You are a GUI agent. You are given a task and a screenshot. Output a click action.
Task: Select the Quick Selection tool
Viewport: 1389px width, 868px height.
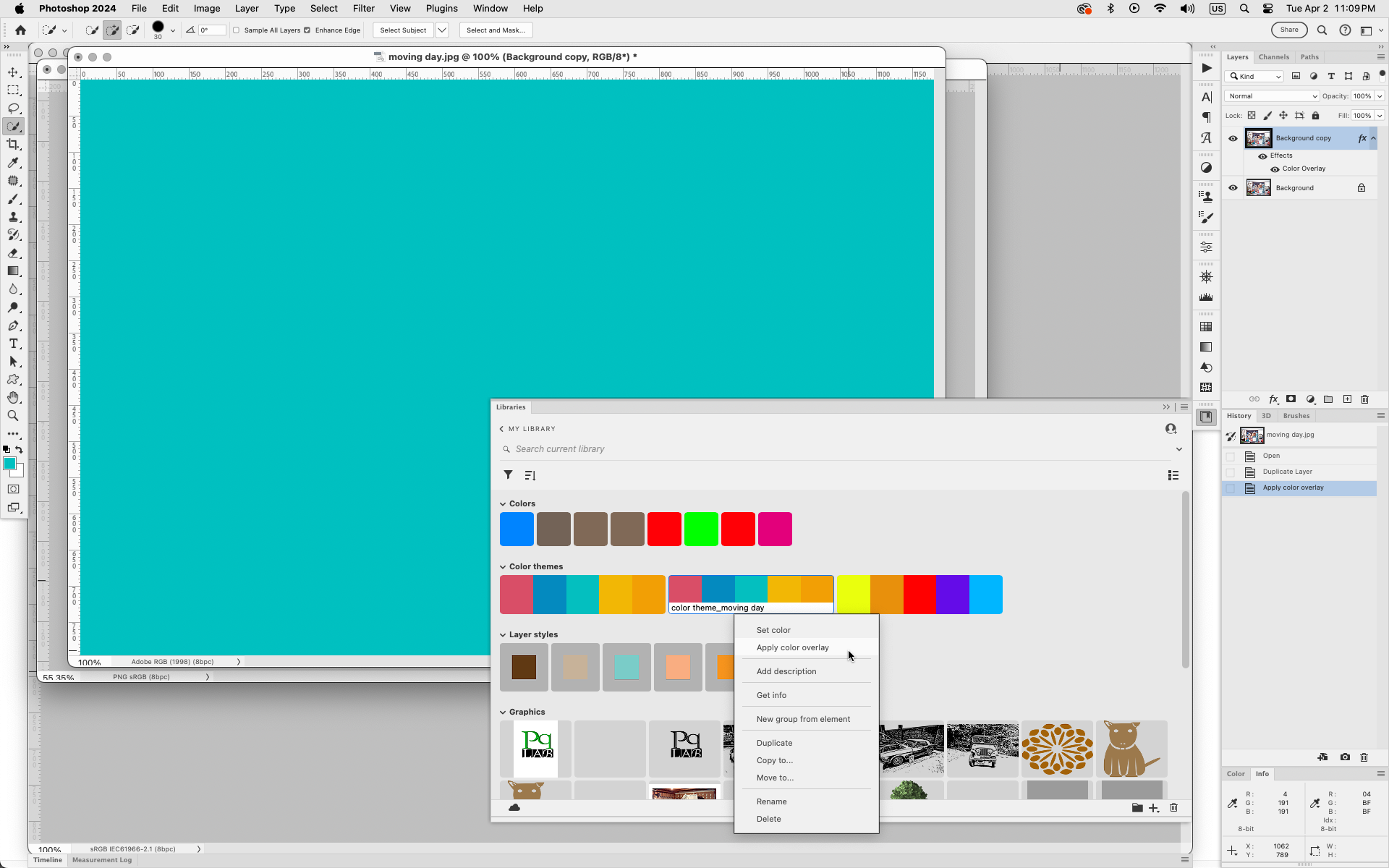(13, 126)
